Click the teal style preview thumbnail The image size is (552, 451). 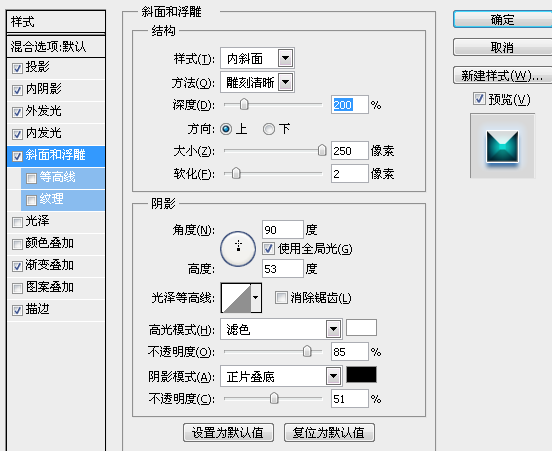(x=502, y=146)
